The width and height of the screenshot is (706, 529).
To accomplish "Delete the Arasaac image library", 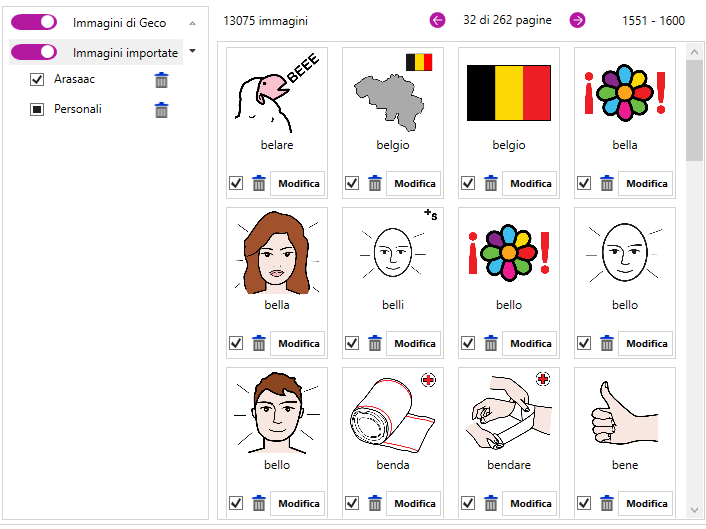I will pos(161,80).
